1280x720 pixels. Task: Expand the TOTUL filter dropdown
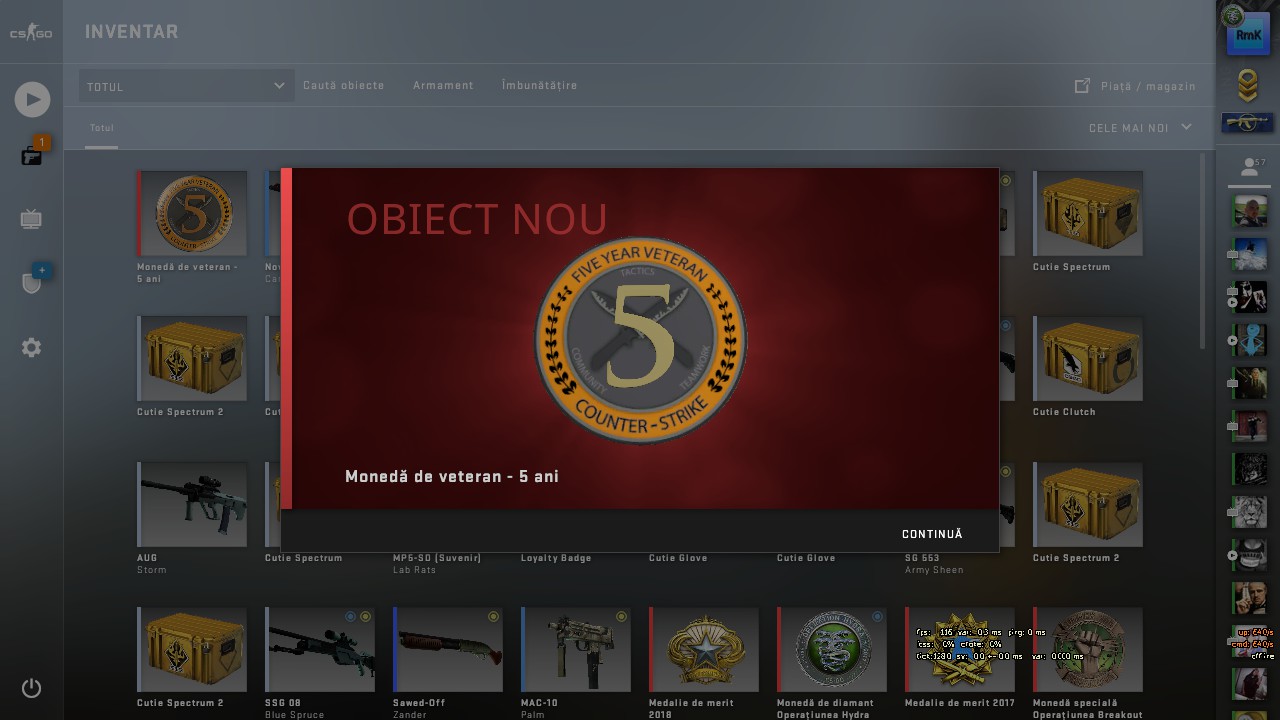click(186, 86)
